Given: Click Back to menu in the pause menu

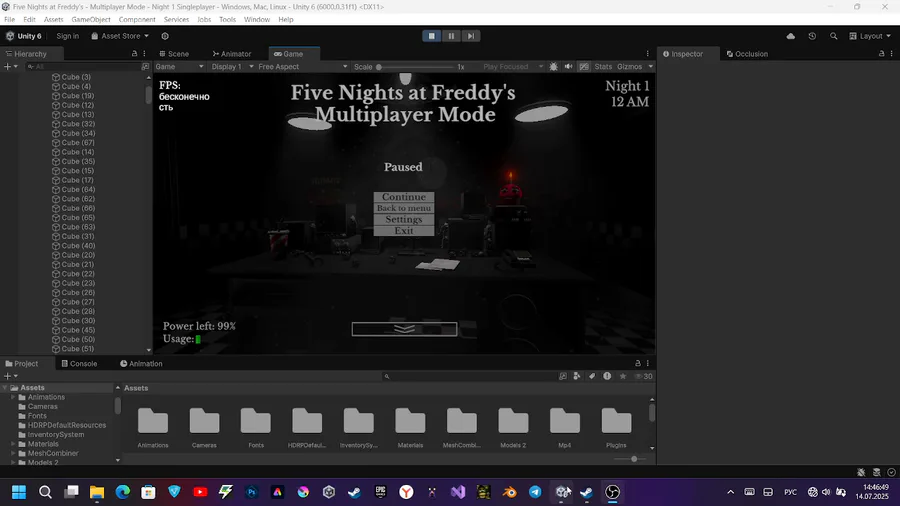Looking at the screenshot, I should [404, 208].
